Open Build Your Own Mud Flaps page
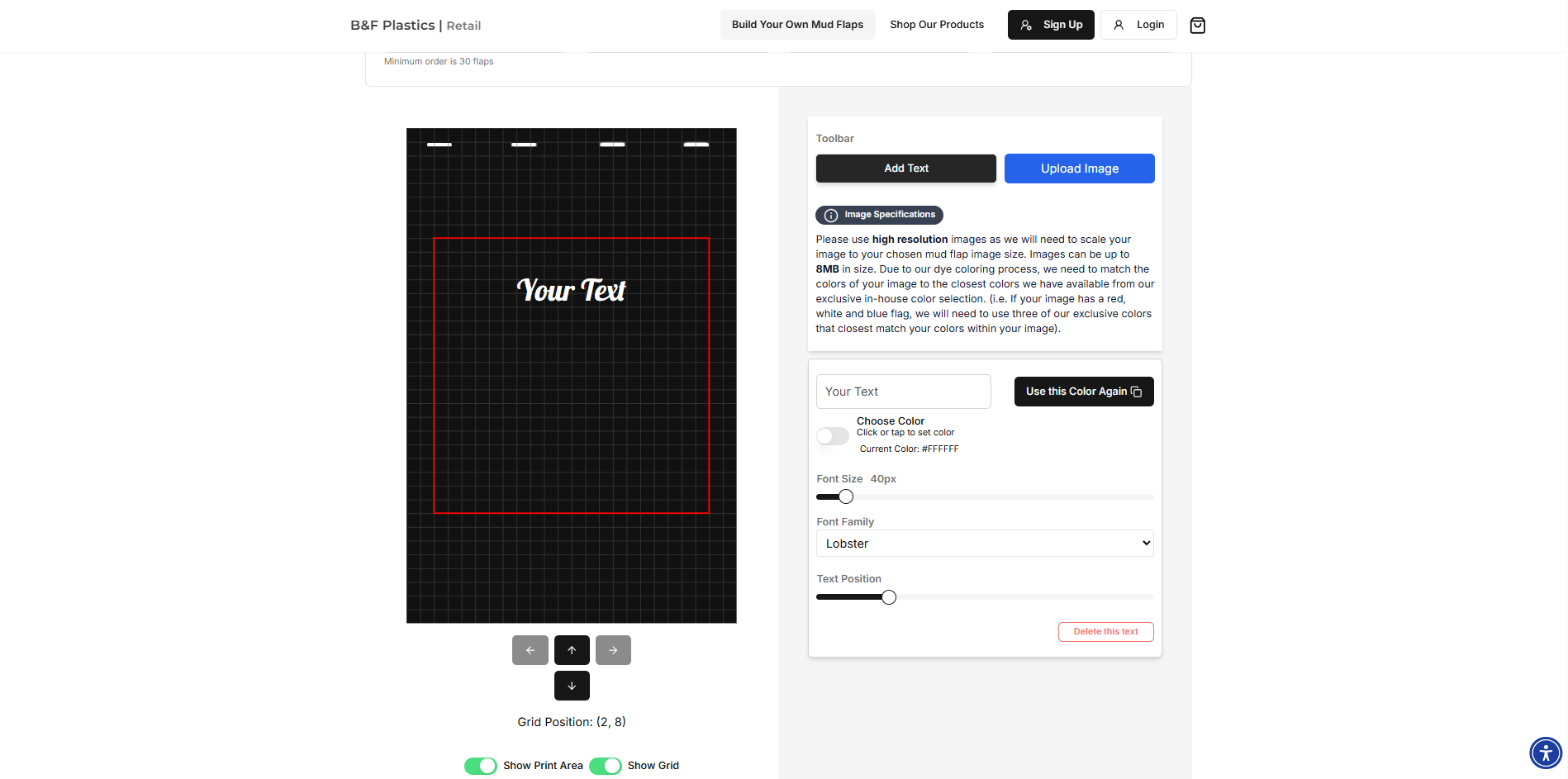 point(797,25)
